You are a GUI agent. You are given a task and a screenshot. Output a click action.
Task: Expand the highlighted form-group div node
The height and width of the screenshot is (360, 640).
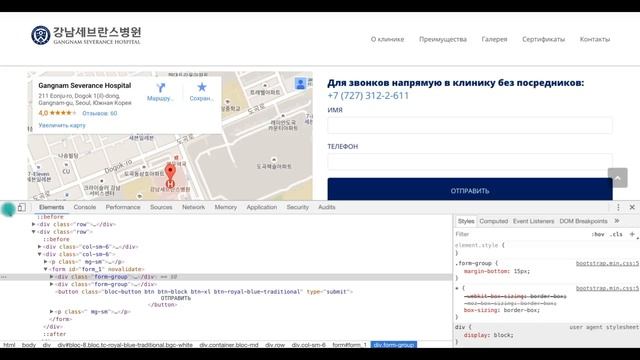[x=52, y=277]
